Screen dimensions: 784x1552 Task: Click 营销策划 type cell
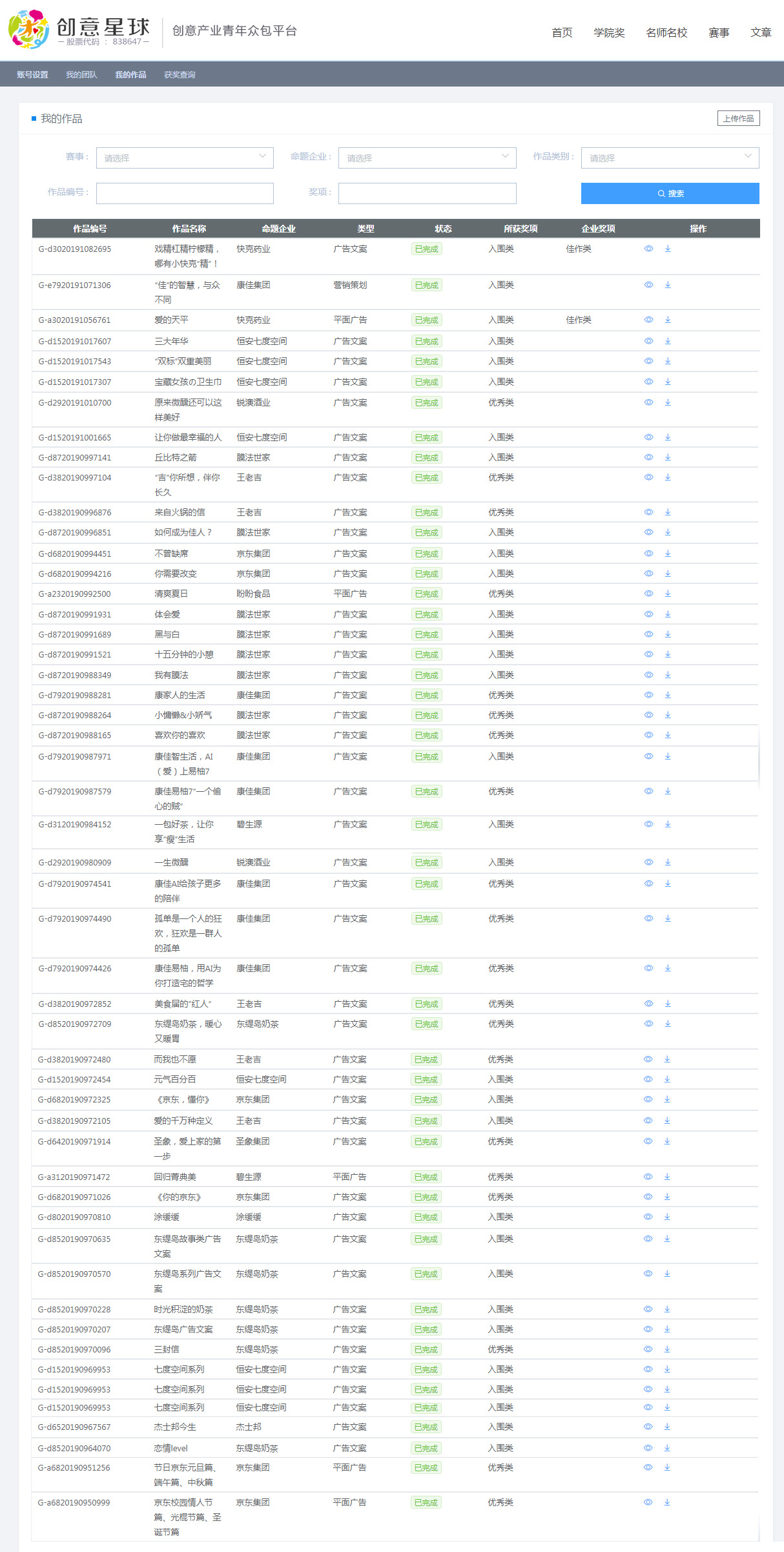[350, 285]
